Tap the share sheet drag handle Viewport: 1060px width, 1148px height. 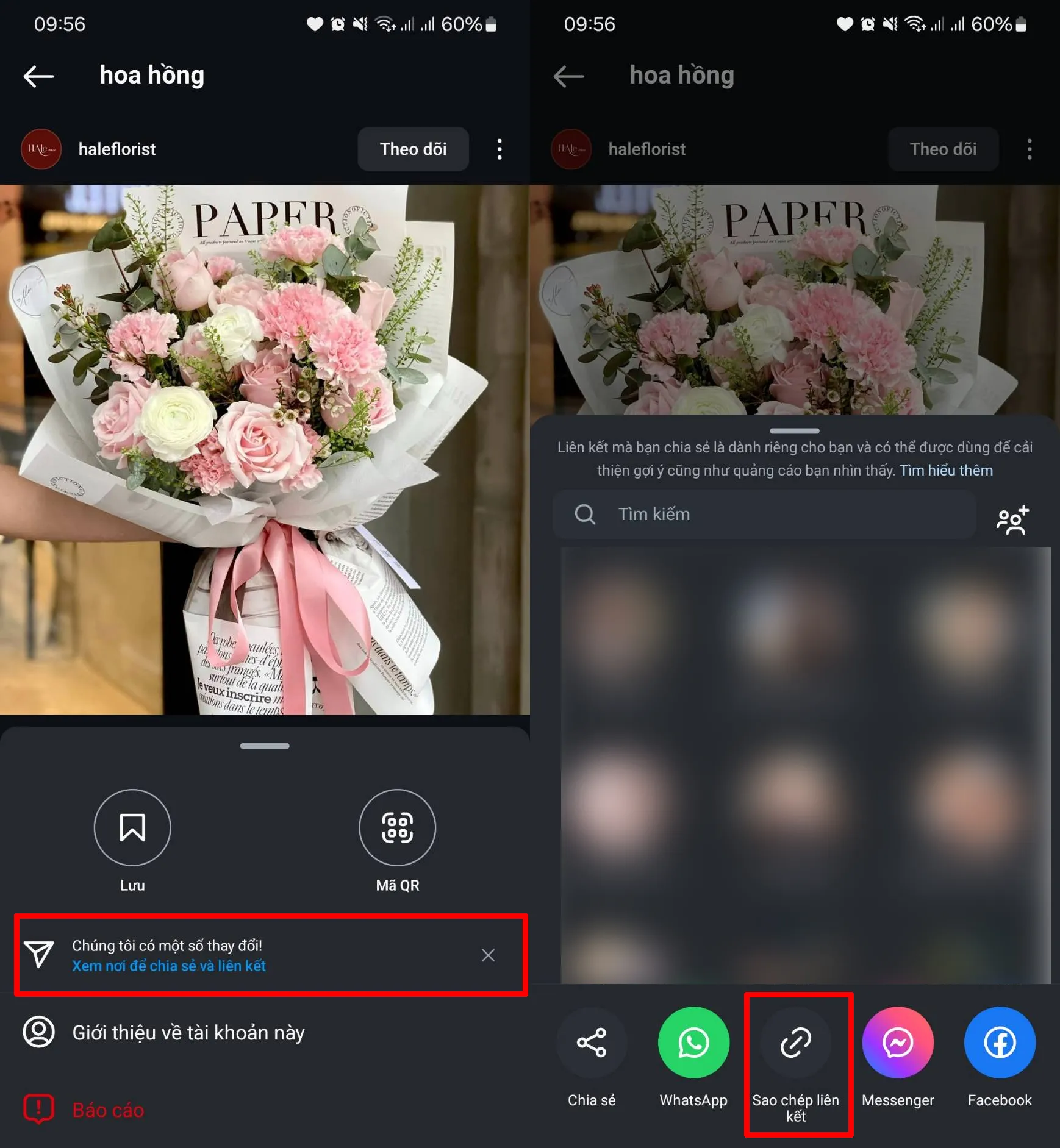click(x=795, y=430)
